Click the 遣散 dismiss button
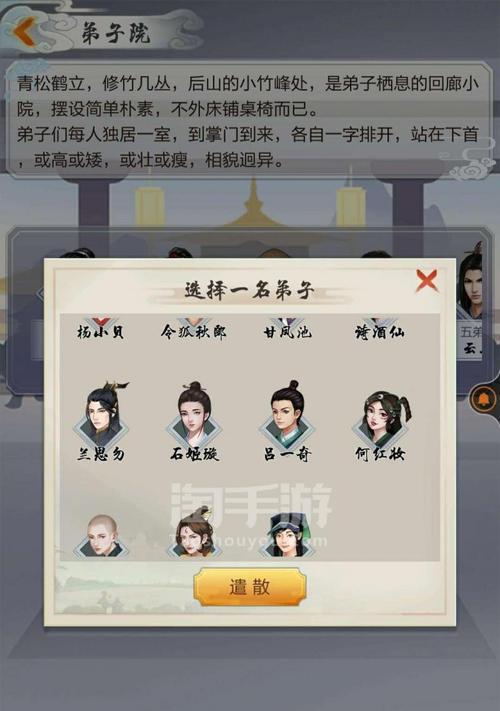 coord(250,586)
